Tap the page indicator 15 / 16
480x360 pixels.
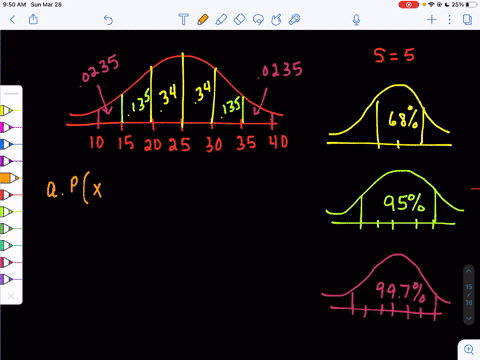(469, 295)
